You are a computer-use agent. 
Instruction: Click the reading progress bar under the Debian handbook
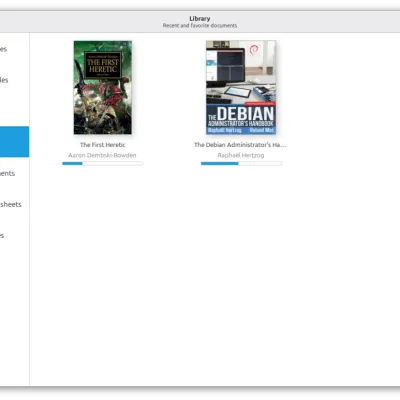point(241,163)
